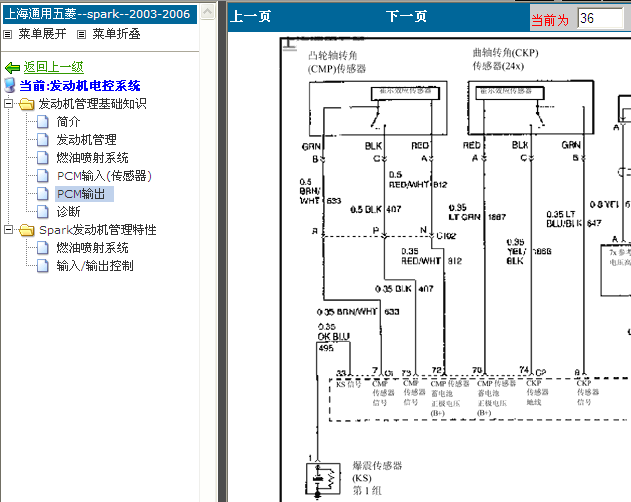Open PCM输入(传感器) page

pos(104,176)
